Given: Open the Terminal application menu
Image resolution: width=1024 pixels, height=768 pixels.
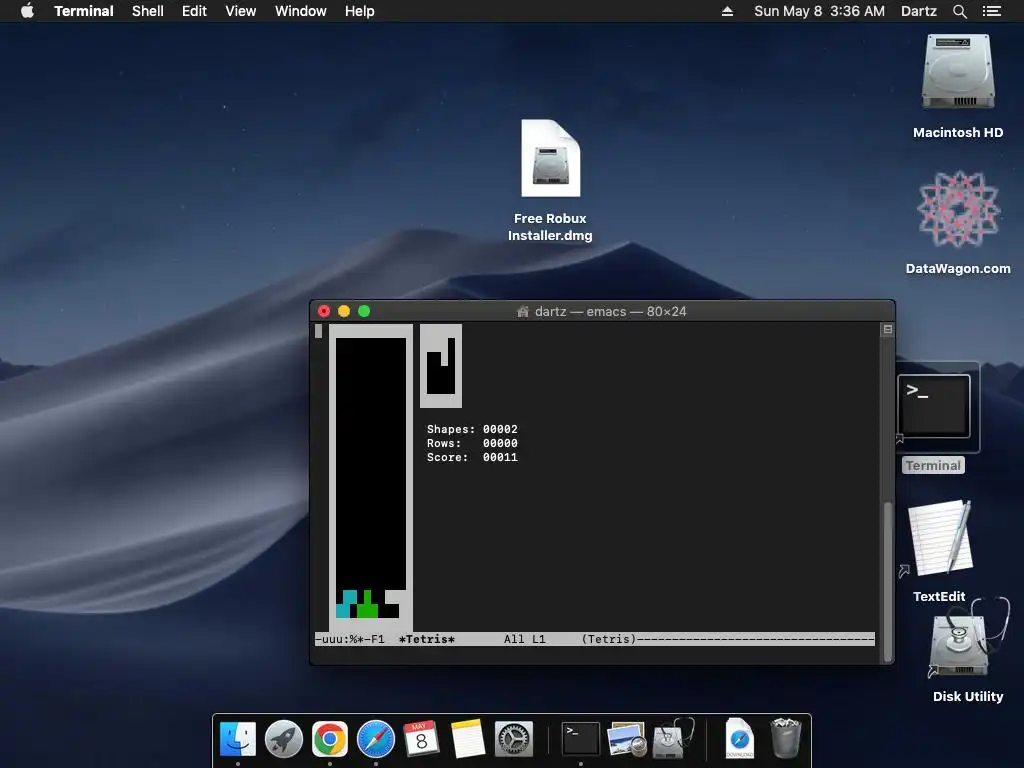Looking at the screenshot, I should [84, 11].
